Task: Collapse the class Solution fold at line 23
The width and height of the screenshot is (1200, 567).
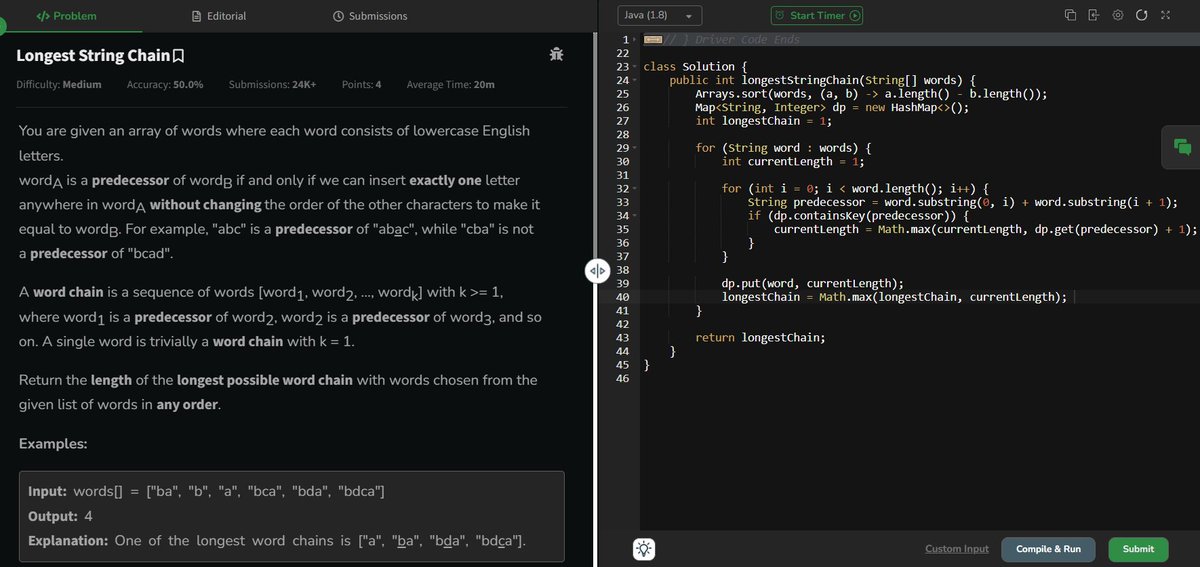Action: point(635,67)
